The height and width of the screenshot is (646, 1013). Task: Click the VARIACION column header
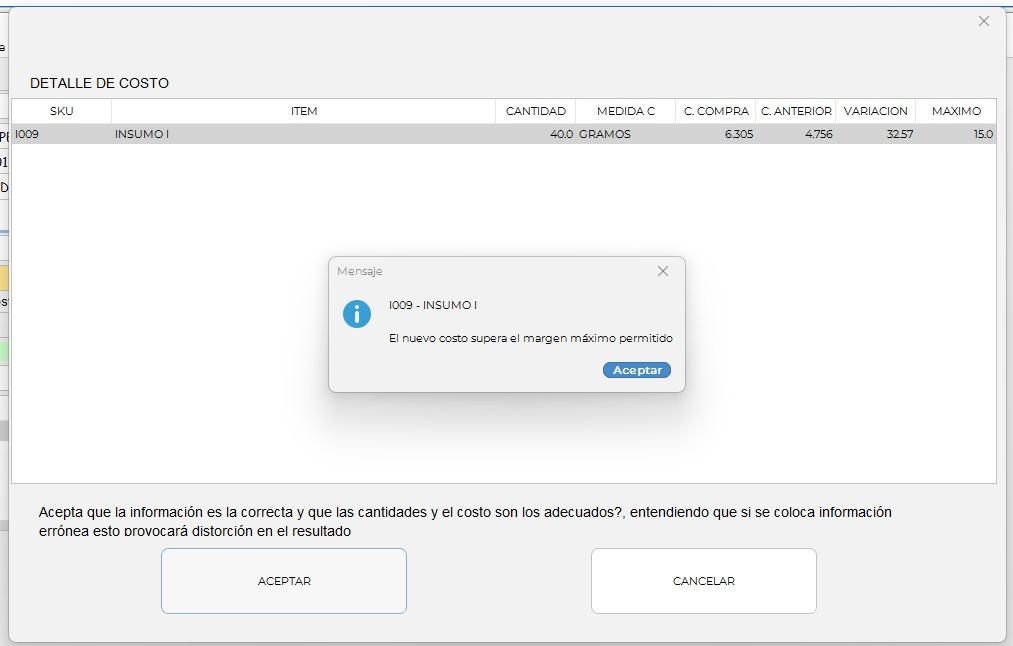pos(875,111)
